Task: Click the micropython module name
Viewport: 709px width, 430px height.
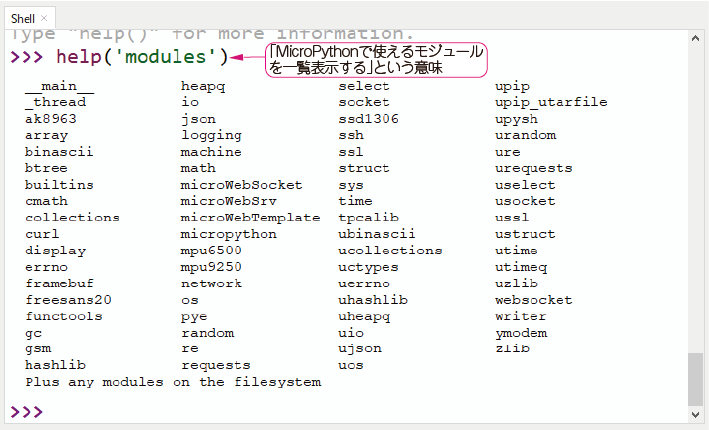Action: coord(229,234)
